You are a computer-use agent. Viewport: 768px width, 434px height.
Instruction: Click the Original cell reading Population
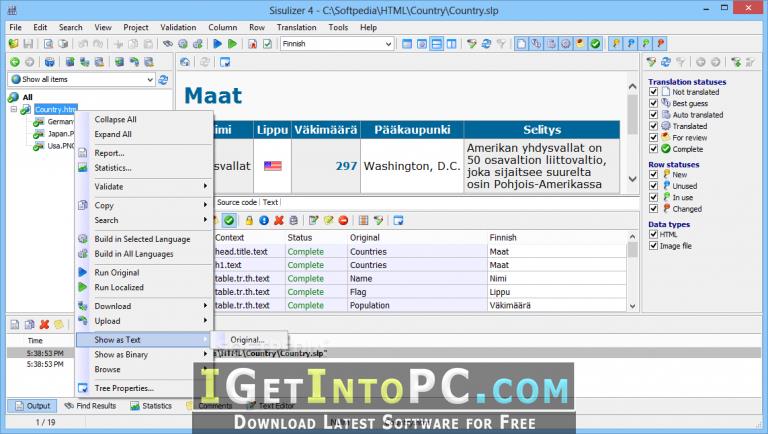point(417,305)
